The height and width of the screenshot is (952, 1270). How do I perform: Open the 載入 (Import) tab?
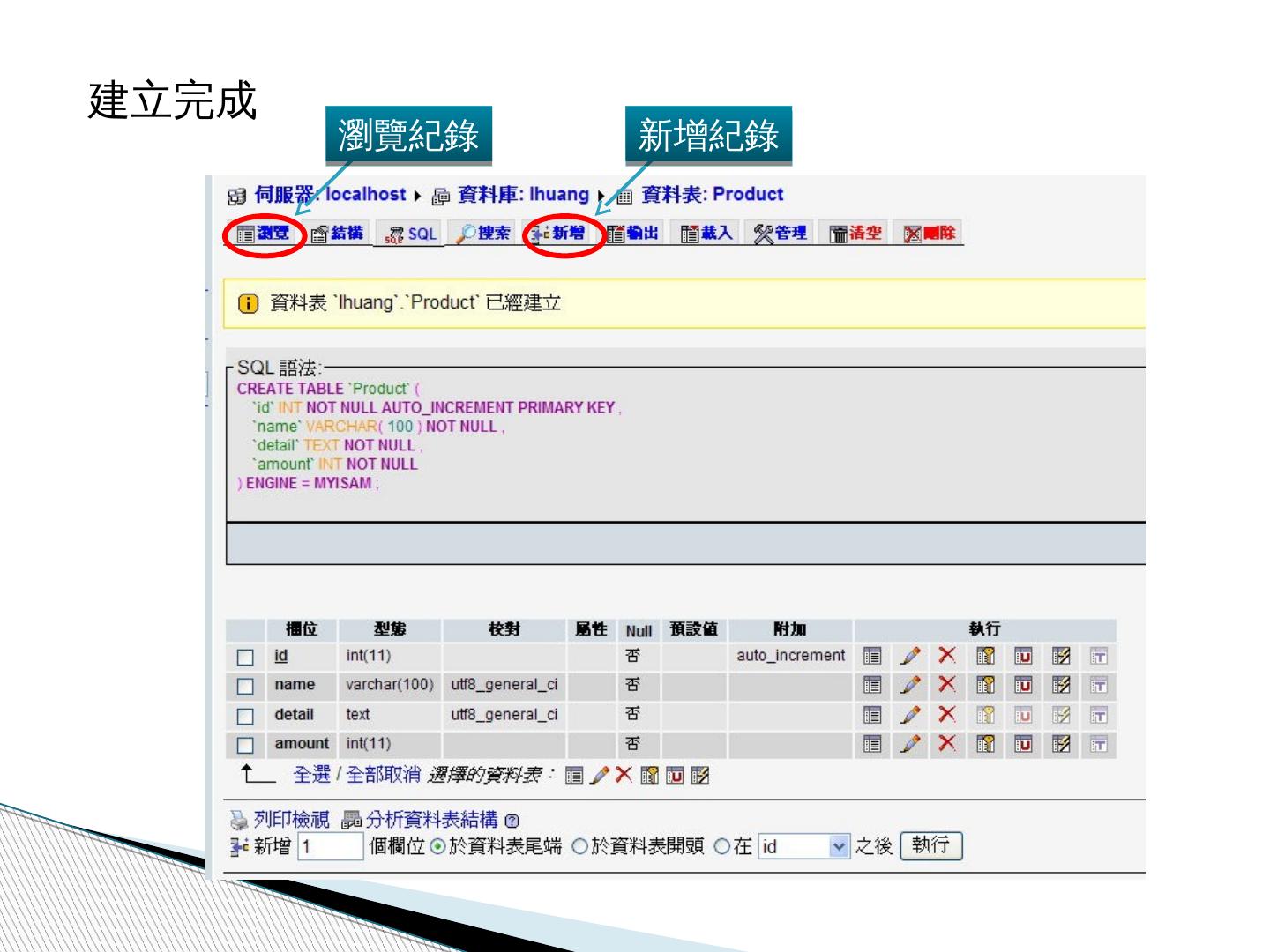click(x=707, y=234)
